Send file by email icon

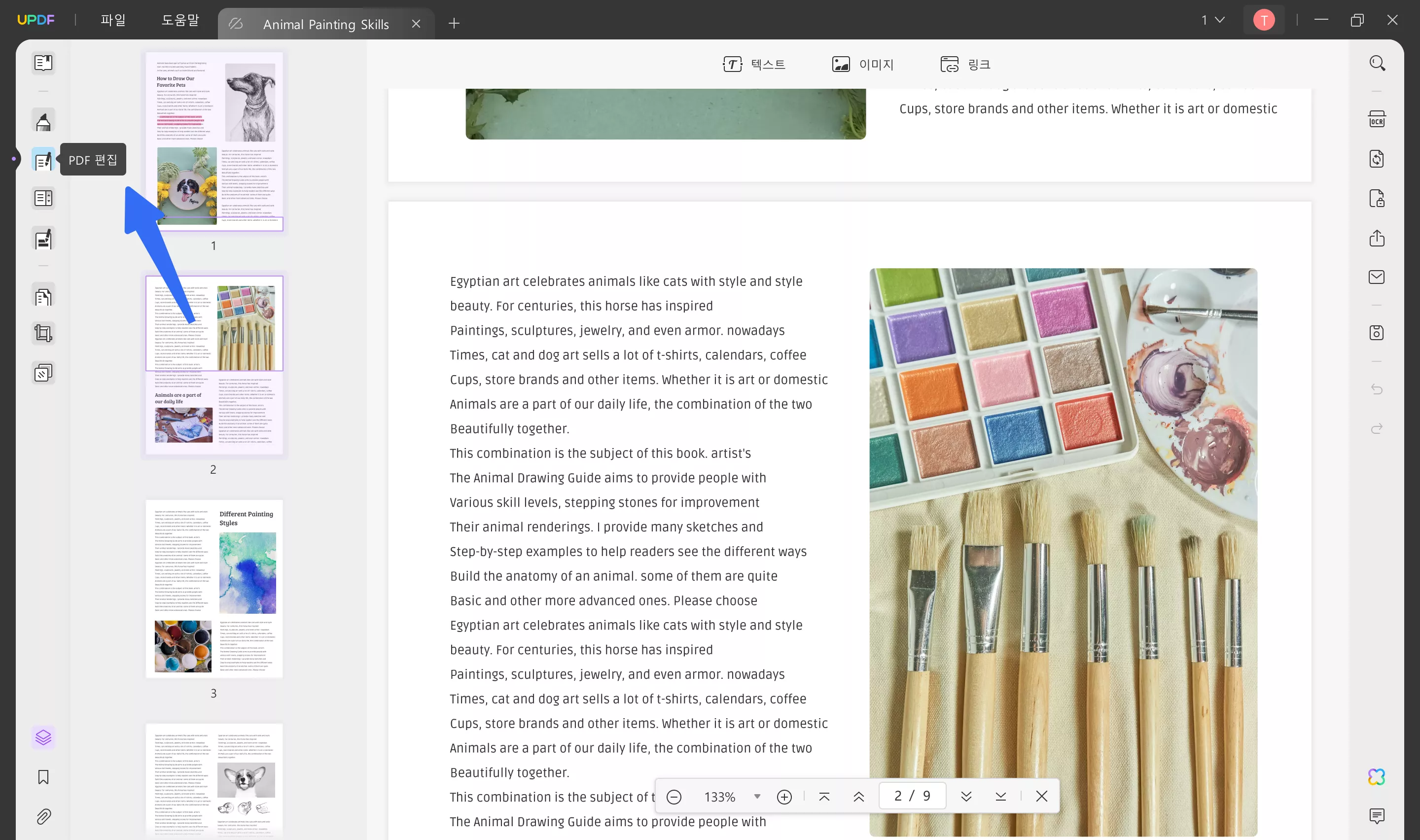[1377, 277]
